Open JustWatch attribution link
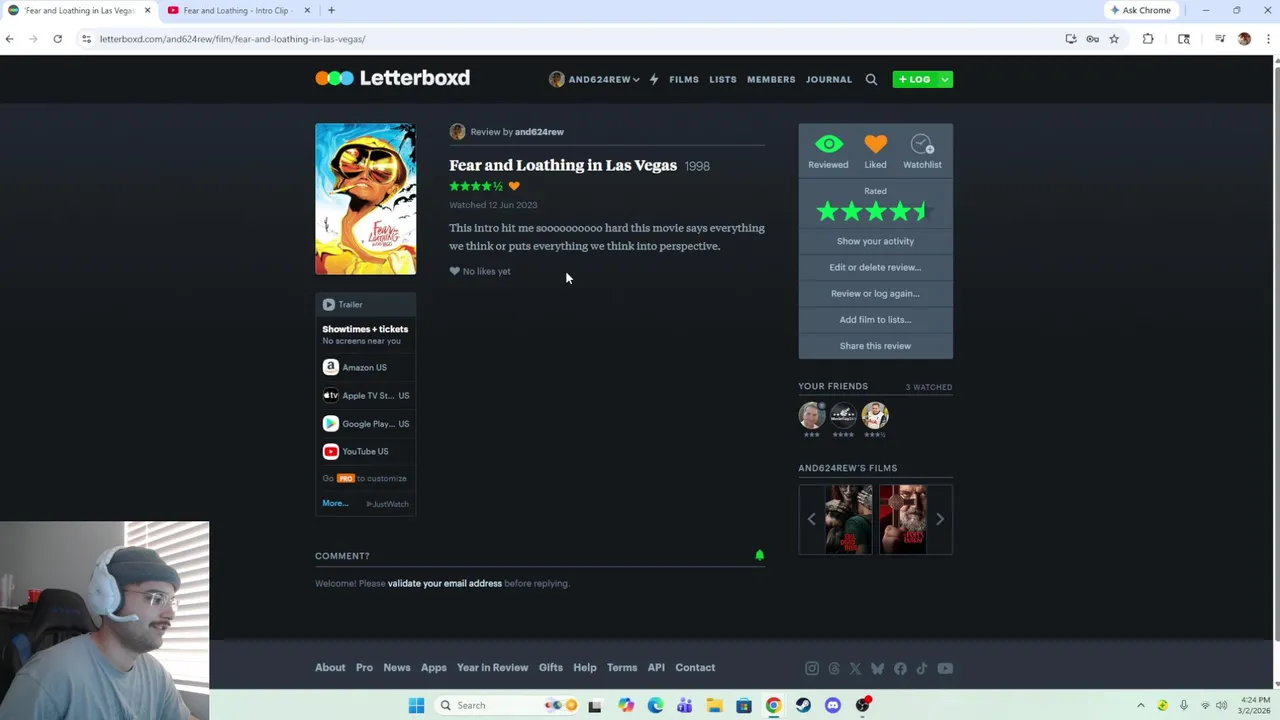 (x=388, y=504)
